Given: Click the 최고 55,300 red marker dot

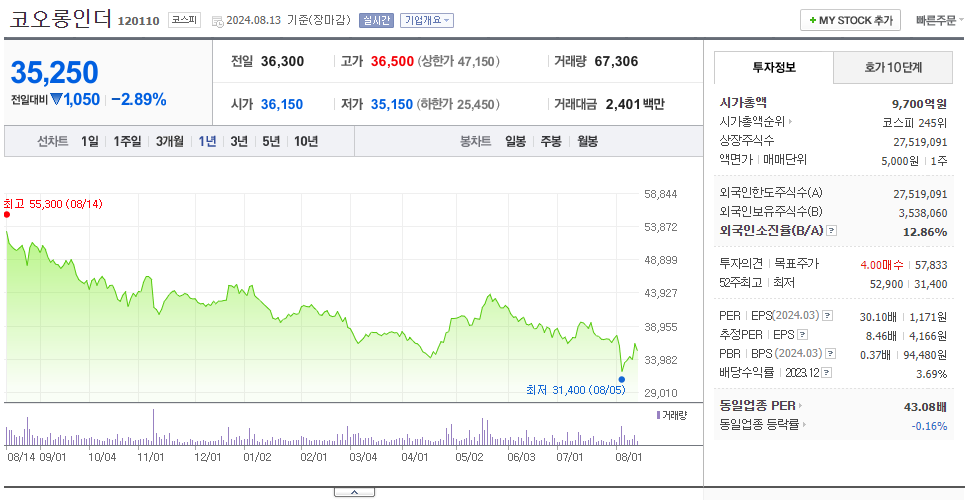Looking at the screenshot, I should tap(7, 215).
